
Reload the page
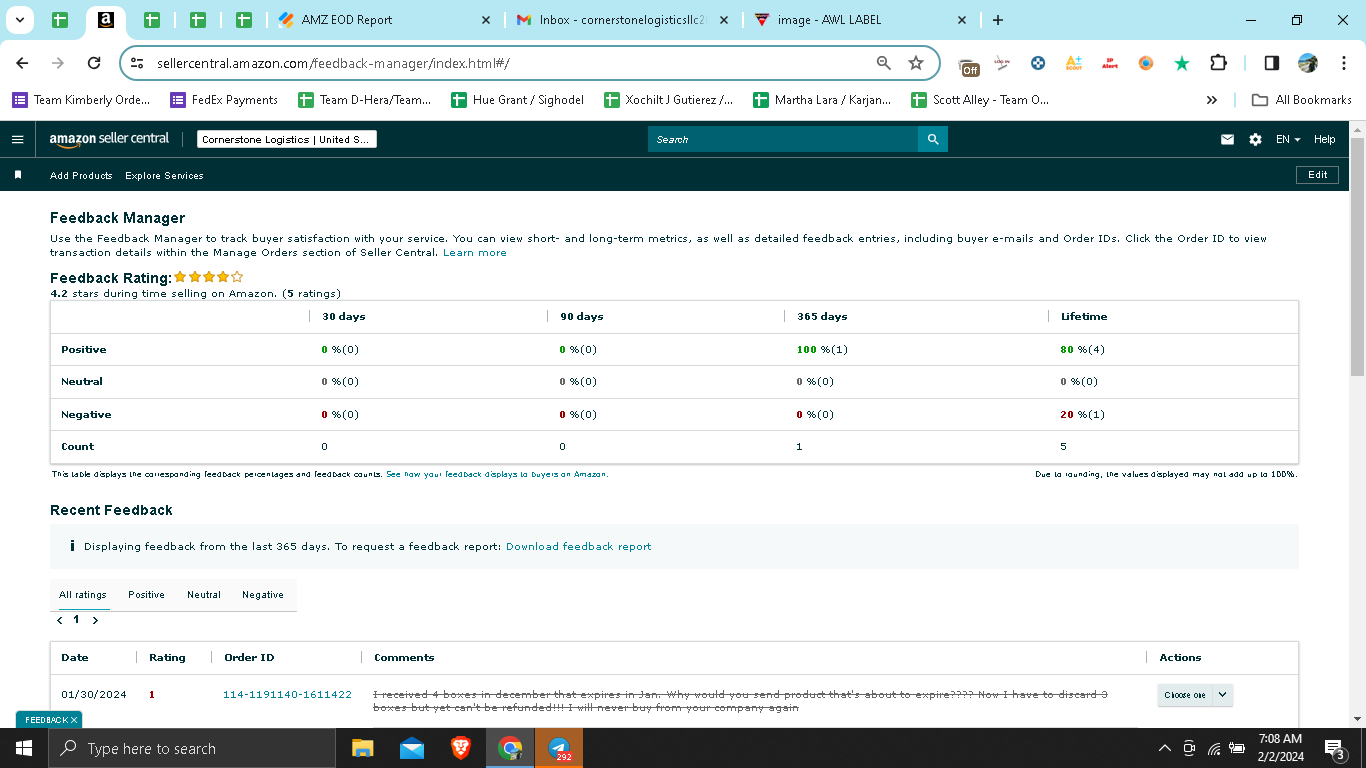coord(94,63)
